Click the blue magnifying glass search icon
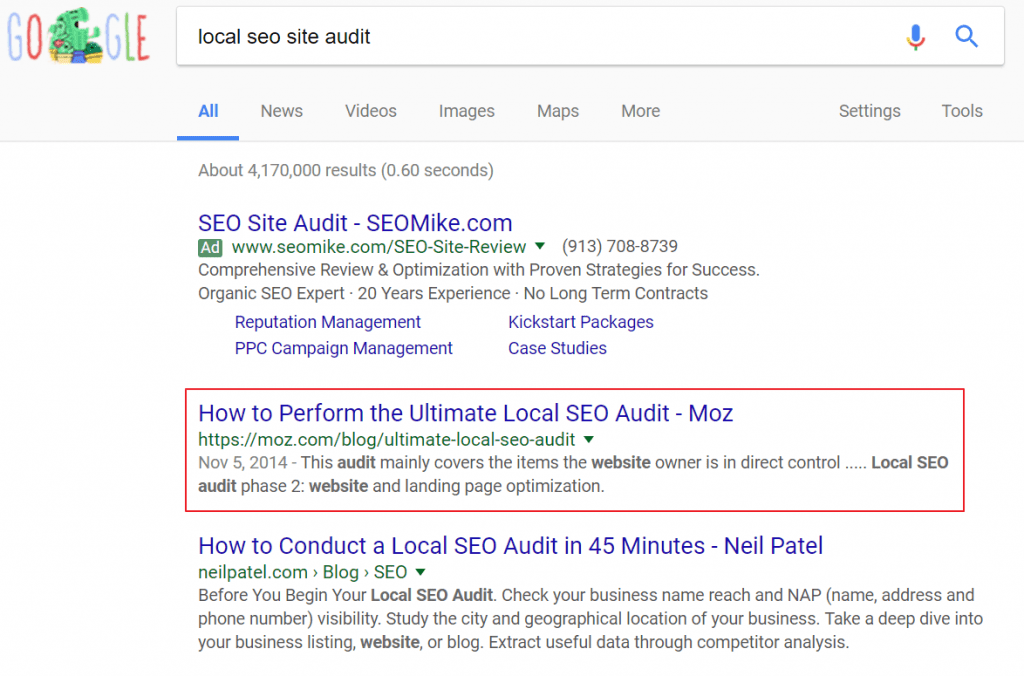1024x676 pixels. click(966, 36)
